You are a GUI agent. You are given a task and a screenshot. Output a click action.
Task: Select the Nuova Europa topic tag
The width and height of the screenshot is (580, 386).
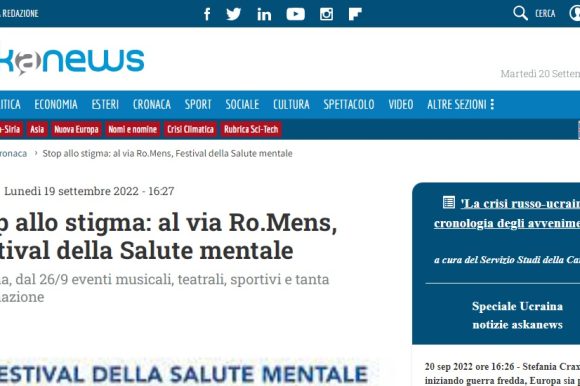tap(76, 129)
